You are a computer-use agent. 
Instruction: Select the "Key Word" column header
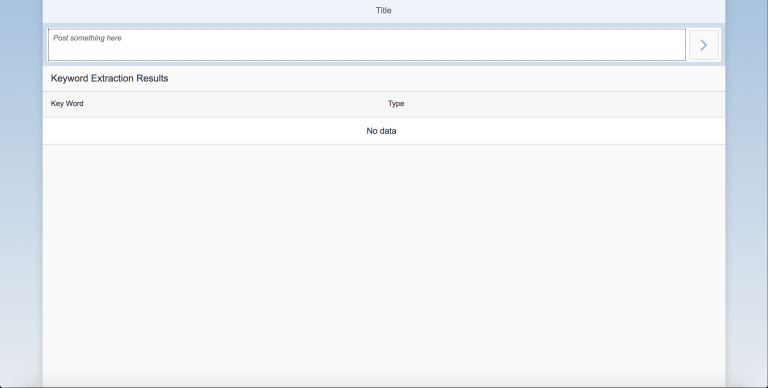pyautogui.click(x=67, y=103)
